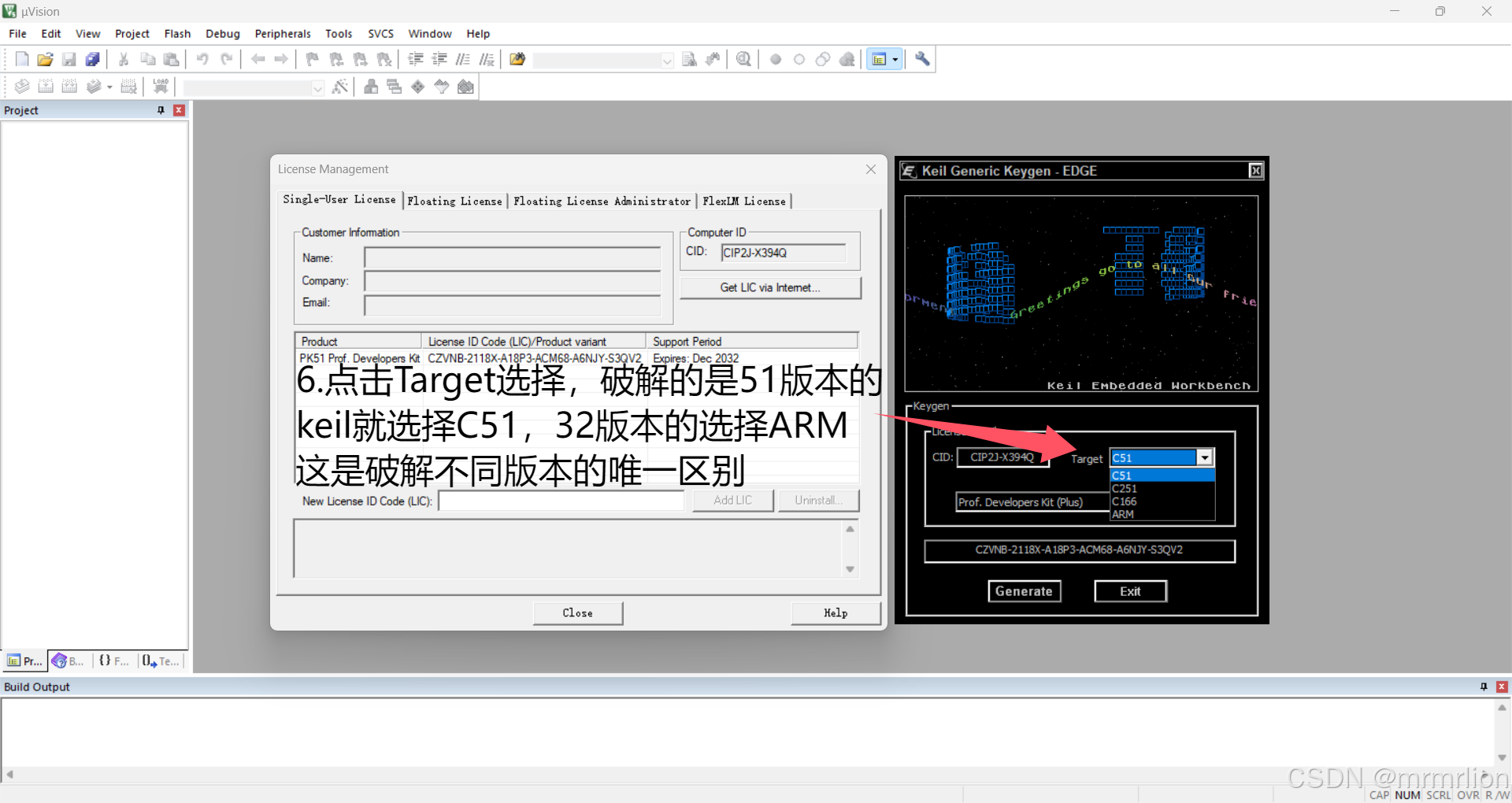The height and width of the screenshot is (803, 1512).
Task: Expand the Window layout dropdown arrow
Action: [x=895, y=59]
